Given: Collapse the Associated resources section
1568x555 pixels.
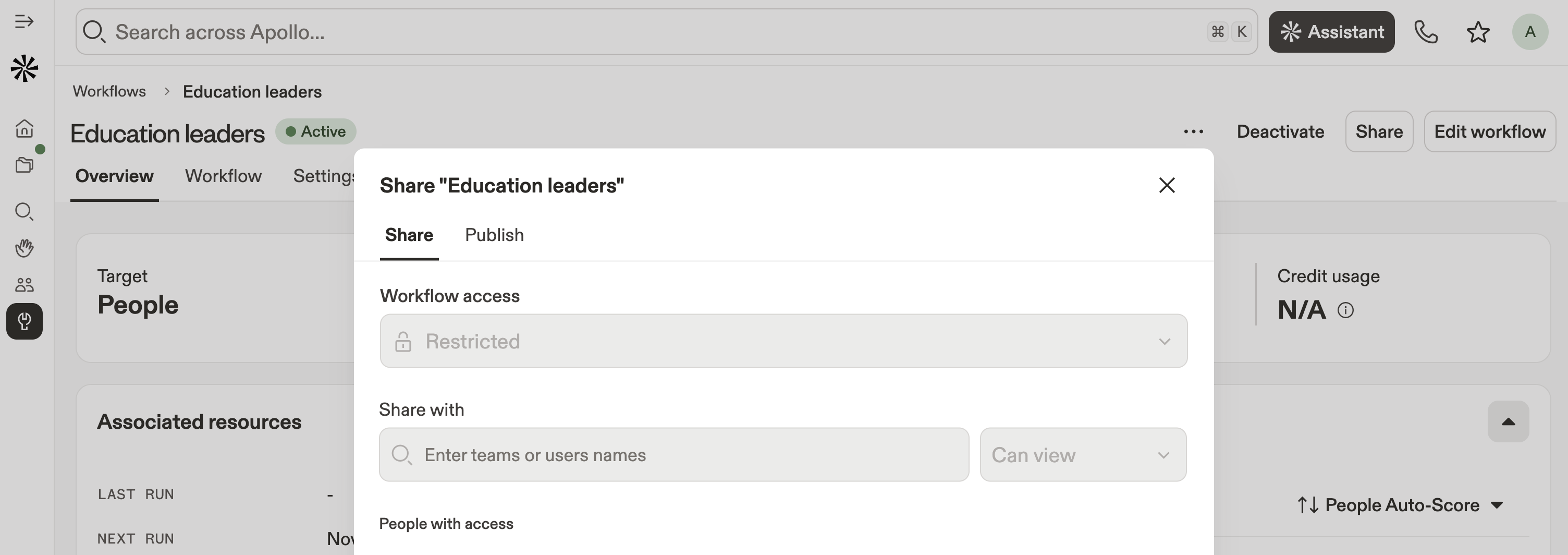Looking at the screenshot, I should (x=1508, y=421).
